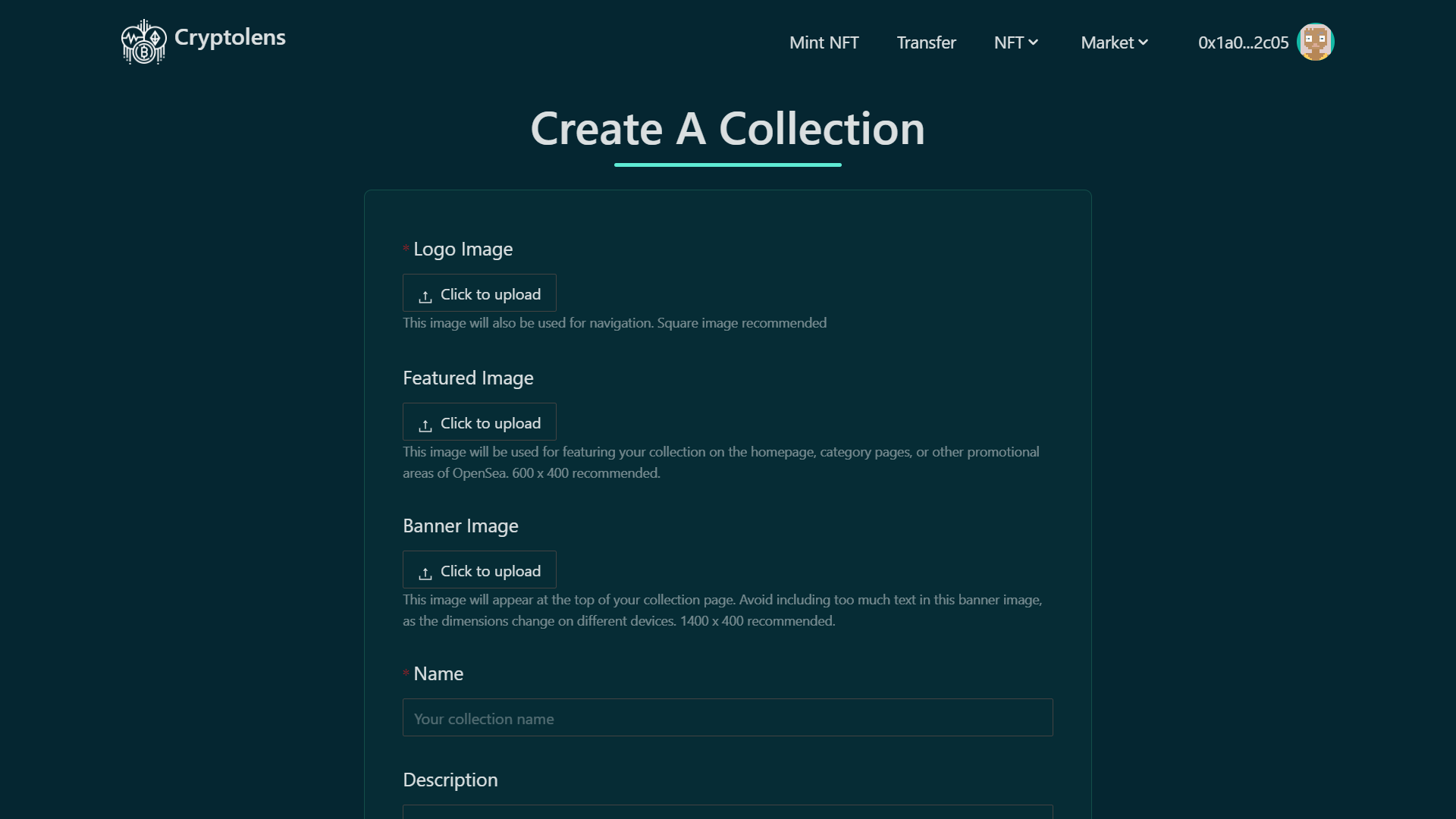The image size is (1456, 819).
Task: Open the NFT navigation dropdown
Action: pyautogui.click(x=1009, y=43)
